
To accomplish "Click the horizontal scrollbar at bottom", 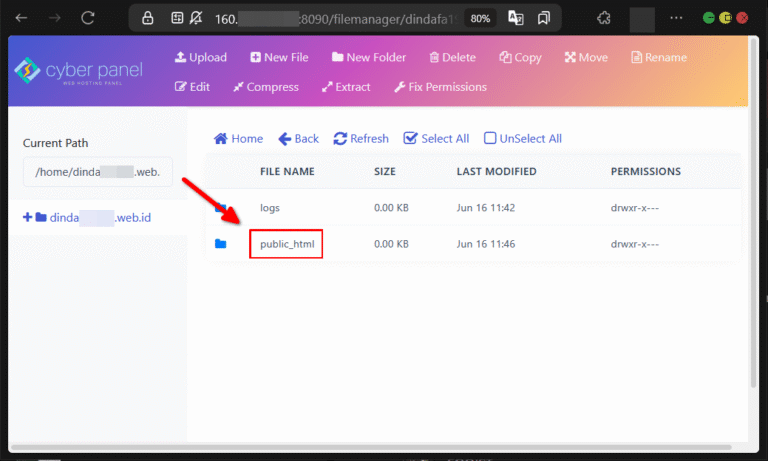I will click(x=371, y=447).
